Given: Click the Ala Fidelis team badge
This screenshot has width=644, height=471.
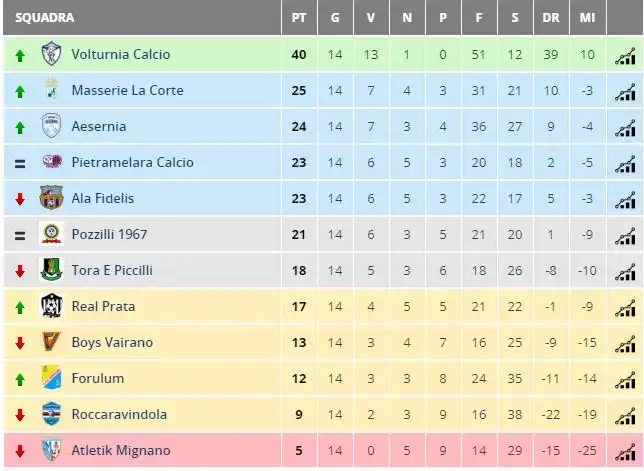Looking at the screenshot, I should click(51, 198).
